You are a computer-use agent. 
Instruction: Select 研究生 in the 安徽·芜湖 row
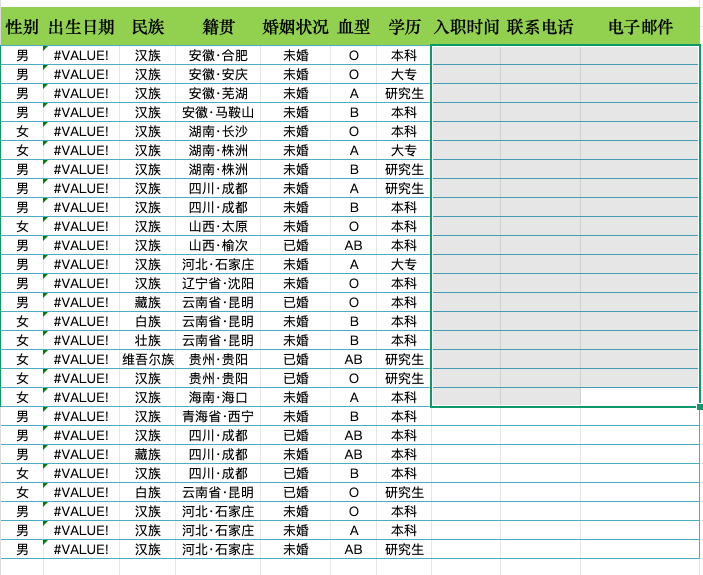coord(404,93)
